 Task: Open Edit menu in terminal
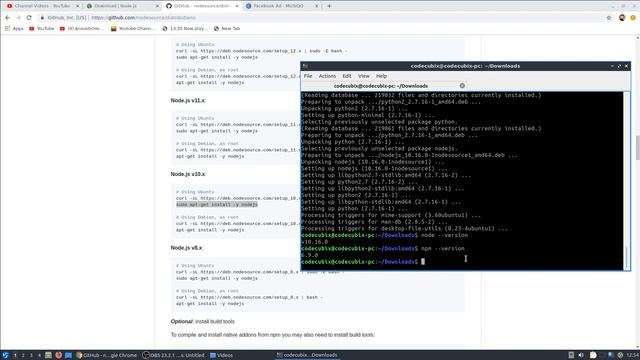point(347,76)
